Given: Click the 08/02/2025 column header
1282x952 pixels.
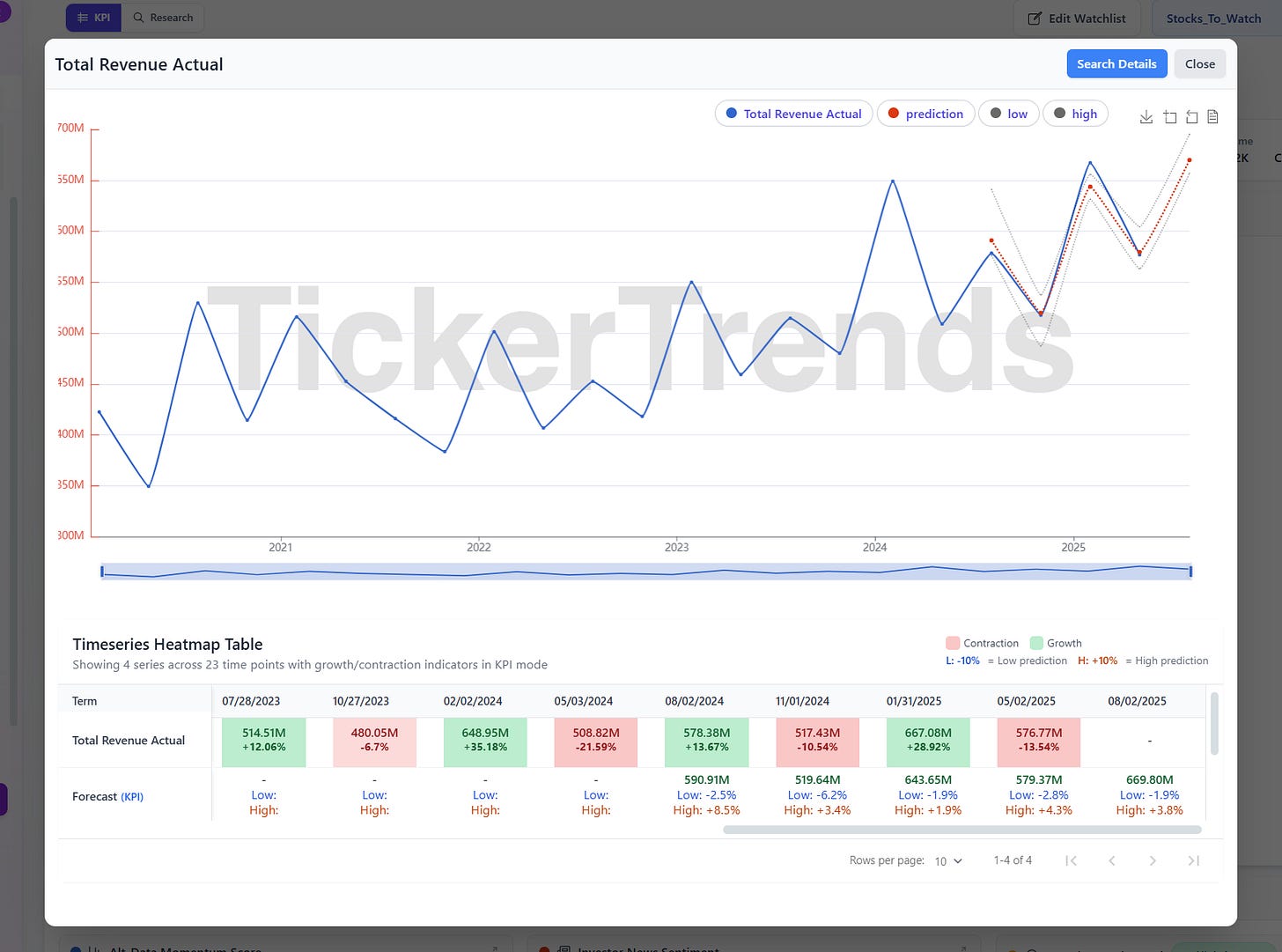Looking at the screenshot, I should pyautogui.click(x=1137, y=701).
